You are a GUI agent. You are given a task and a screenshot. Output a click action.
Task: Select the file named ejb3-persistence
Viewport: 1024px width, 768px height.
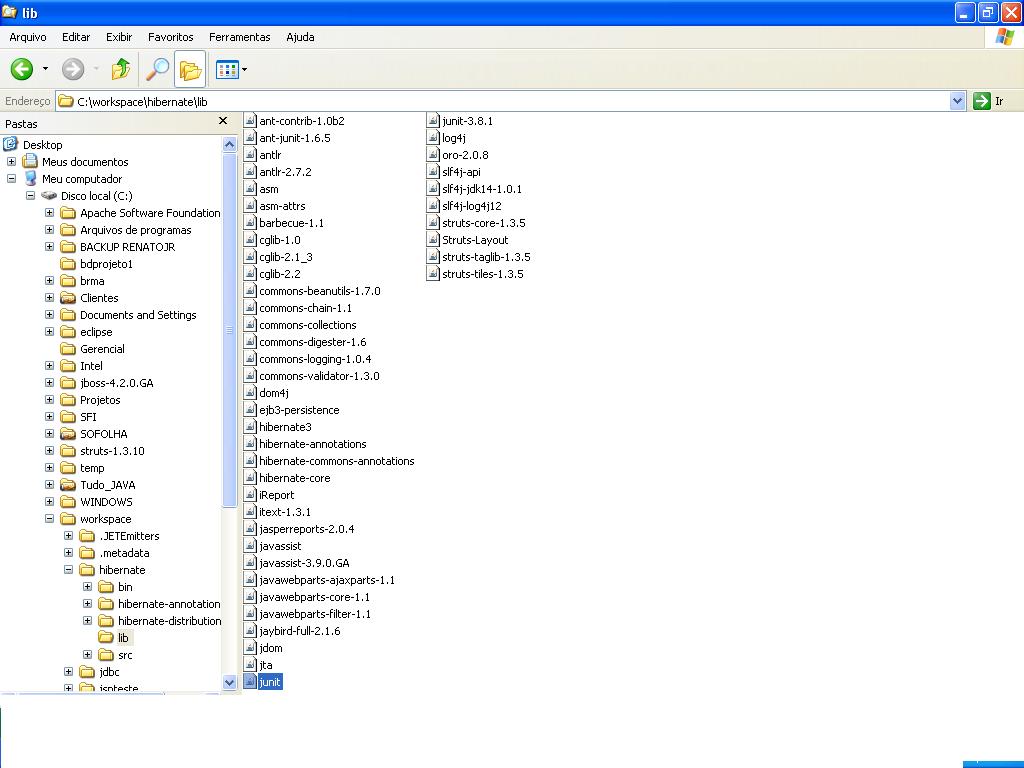click(299, 409)
